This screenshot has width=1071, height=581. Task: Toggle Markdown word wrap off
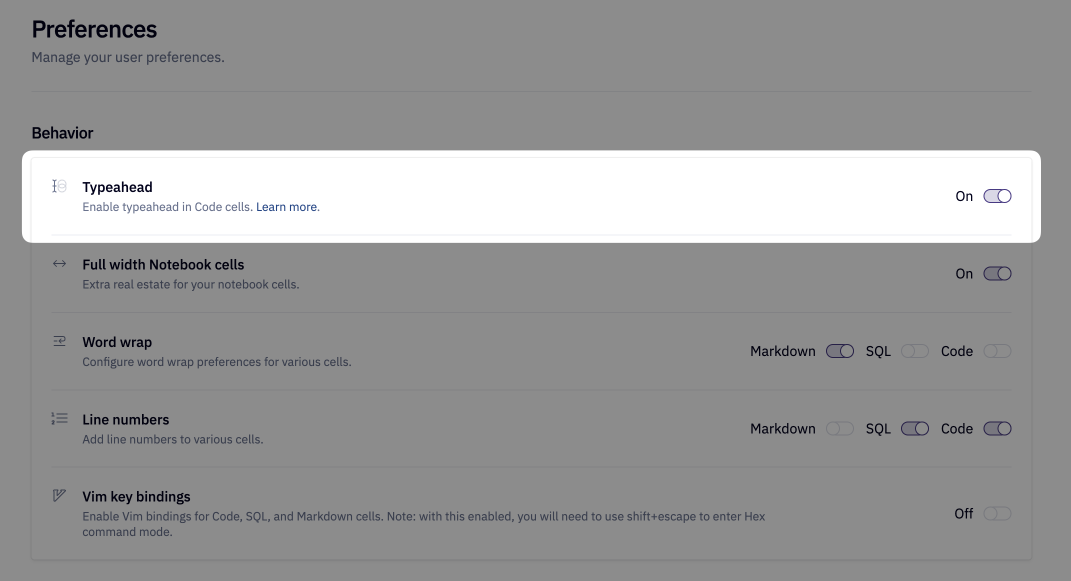click(x=839, y=351)
